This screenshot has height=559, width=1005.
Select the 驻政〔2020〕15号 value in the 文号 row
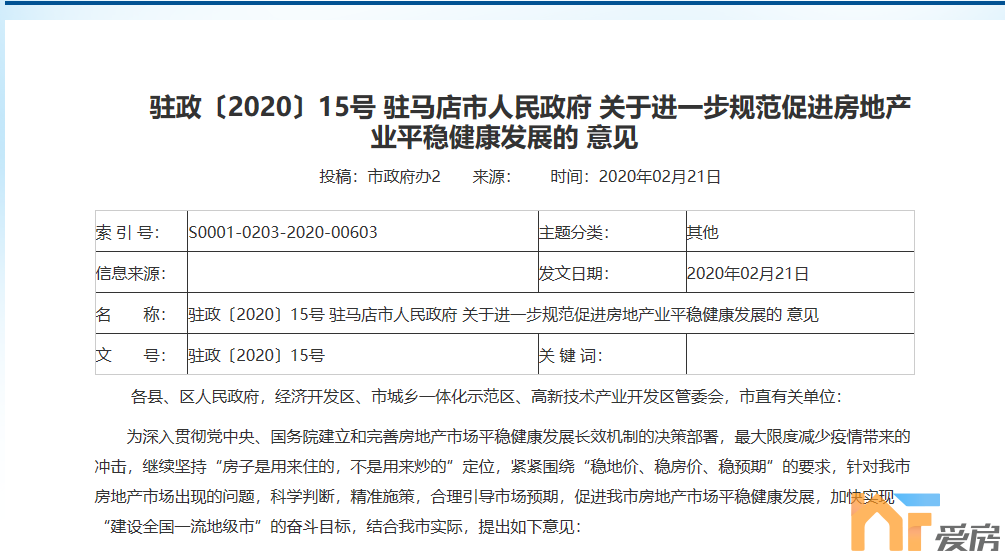point(256,355)
